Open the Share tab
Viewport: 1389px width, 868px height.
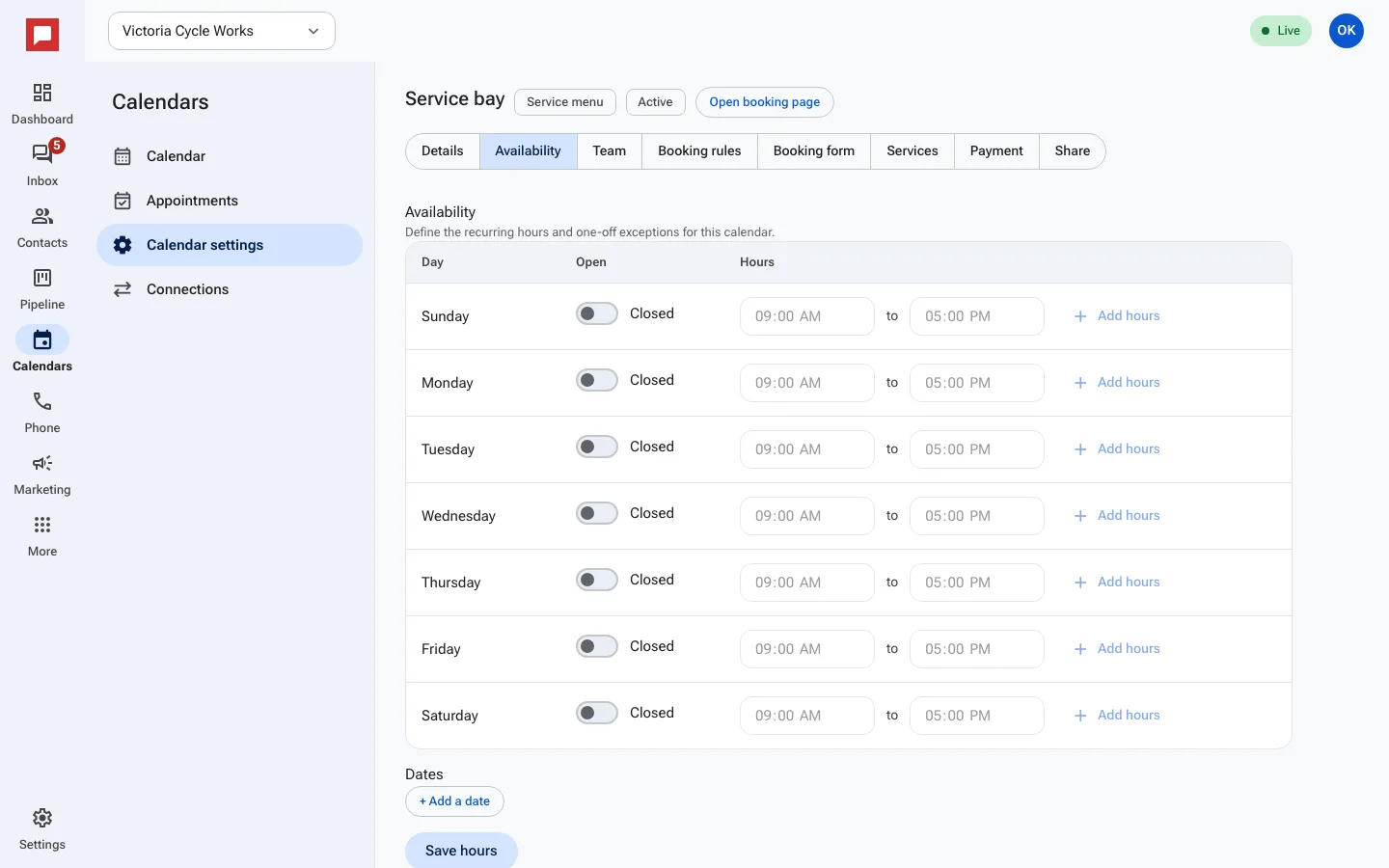click(x=1073, y=151)
